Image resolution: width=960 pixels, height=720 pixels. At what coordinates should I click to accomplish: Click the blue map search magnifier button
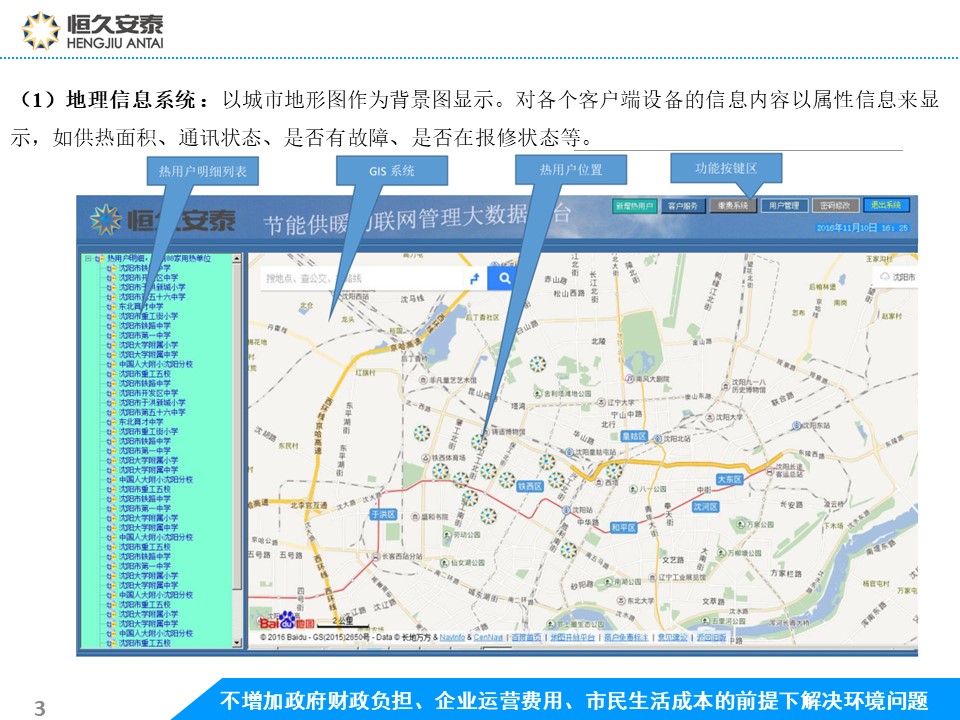point(505,279)
